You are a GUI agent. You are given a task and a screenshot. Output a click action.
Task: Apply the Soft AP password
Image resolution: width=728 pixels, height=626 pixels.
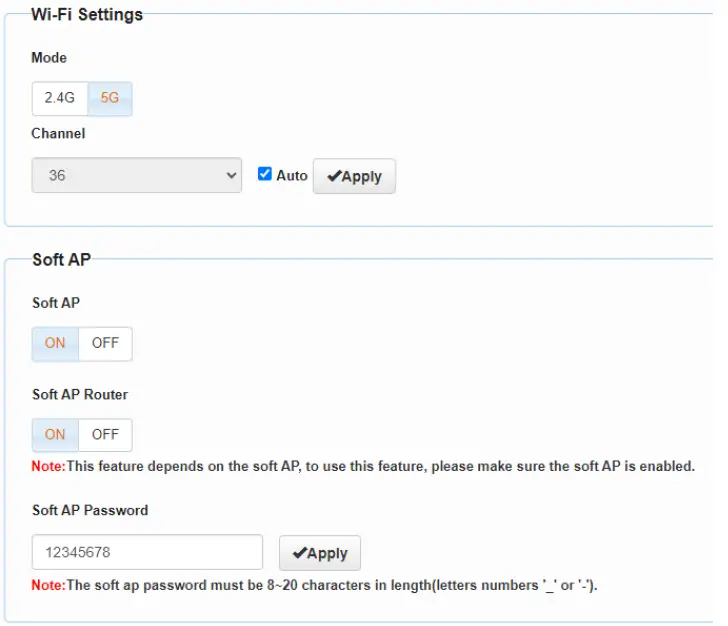tap(319, 553)
